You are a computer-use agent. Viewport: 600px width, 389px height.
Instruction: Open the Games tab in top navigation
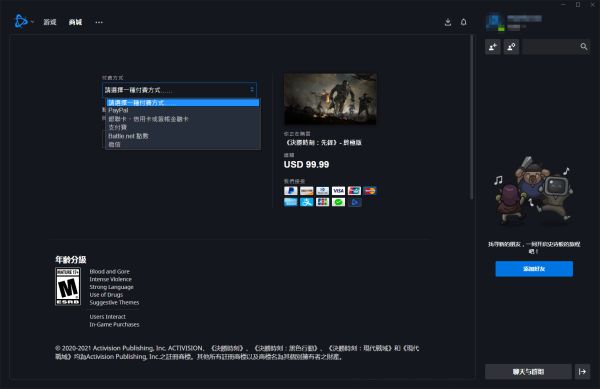point(50,22)
